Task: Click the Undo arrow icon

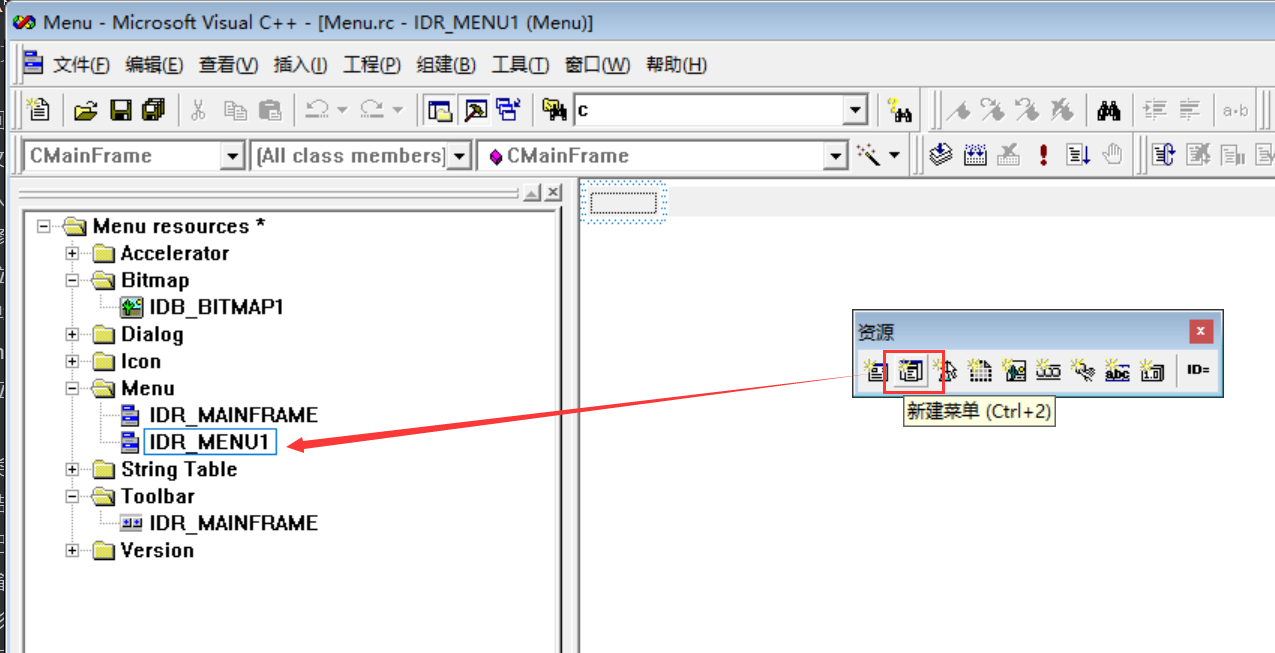Action: 317,110
